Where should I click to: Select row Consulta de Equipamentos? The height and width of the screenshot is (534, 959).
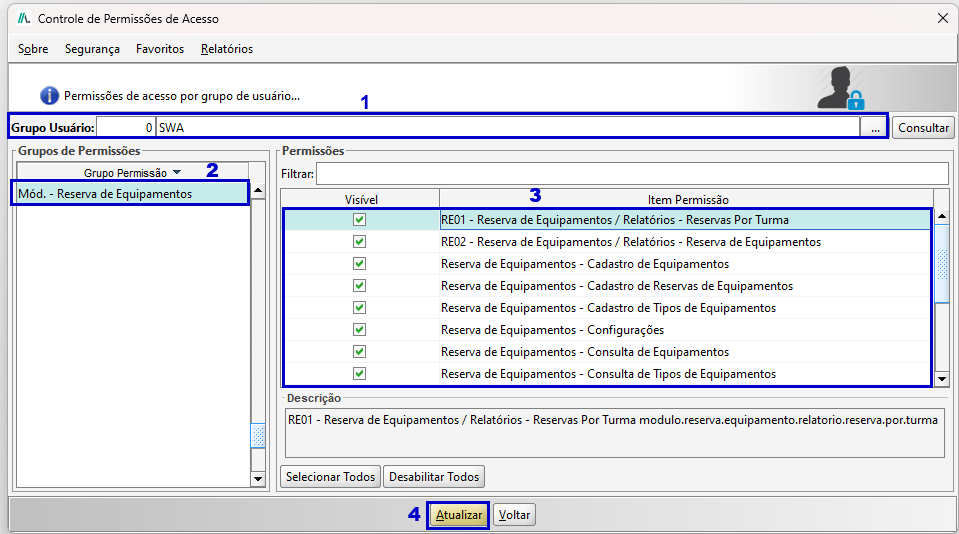pyautogui.click(x=607, y=352)
